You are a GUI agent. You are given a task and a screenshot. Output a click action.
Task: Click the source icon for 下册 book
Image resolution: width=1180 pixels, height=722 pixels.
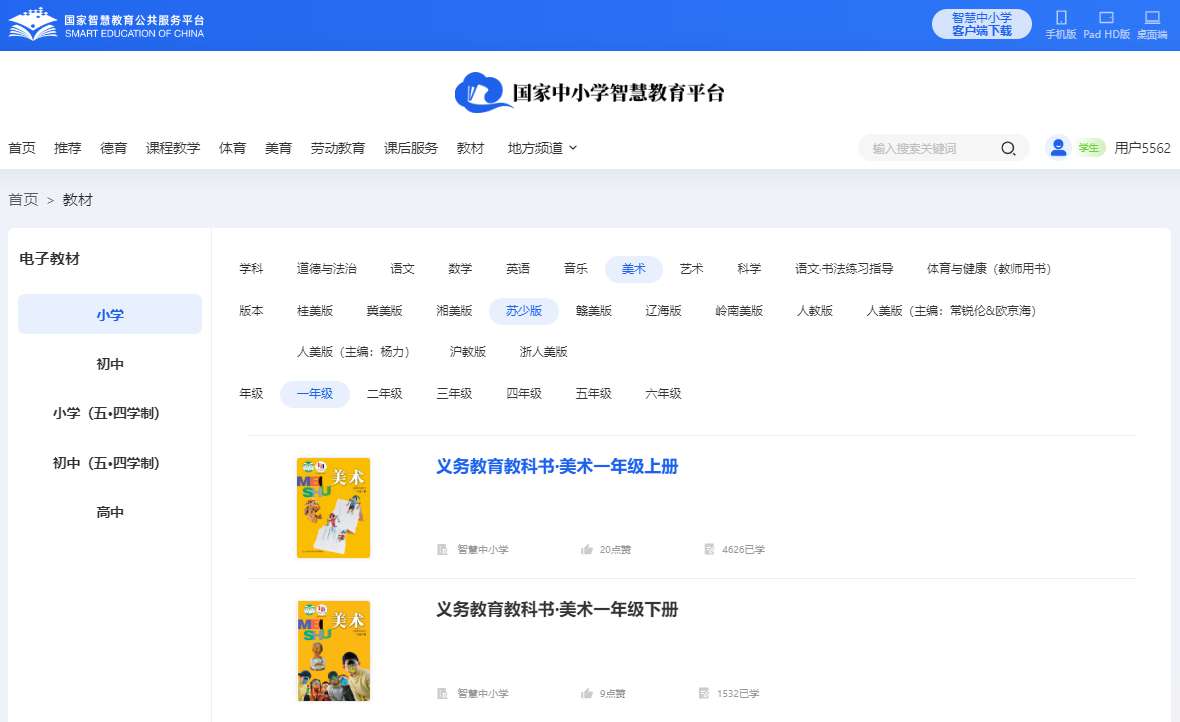442,693
